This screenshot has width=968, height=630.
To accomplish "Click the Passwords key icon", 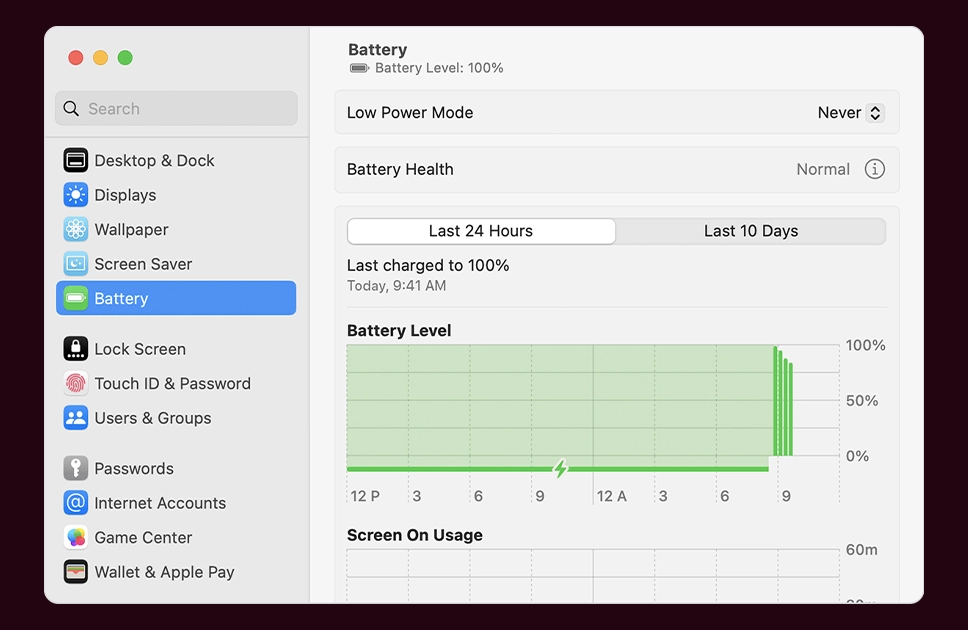I will coord(75,469).
